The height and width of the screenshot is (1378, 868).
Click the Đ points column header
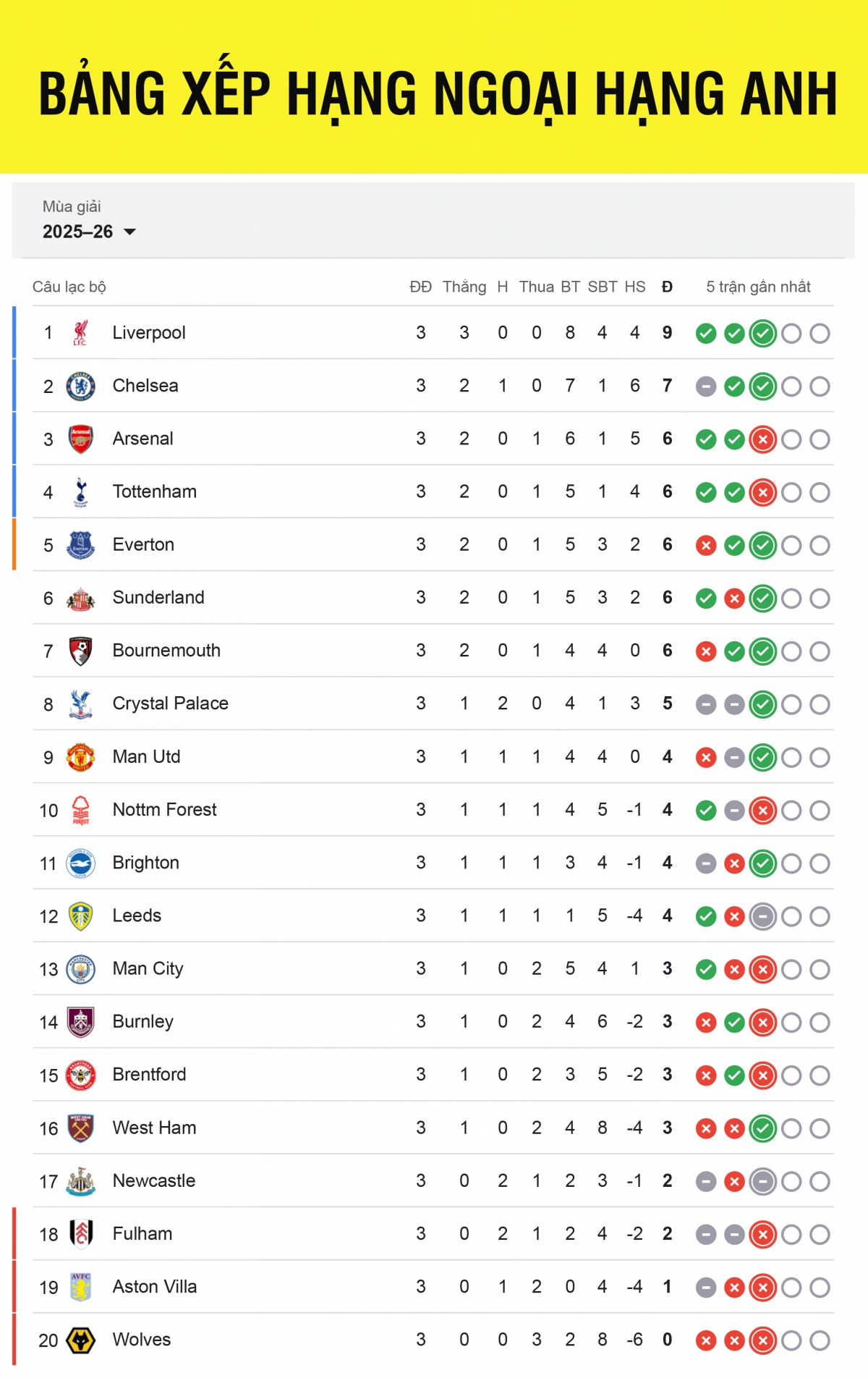(667, 287)
